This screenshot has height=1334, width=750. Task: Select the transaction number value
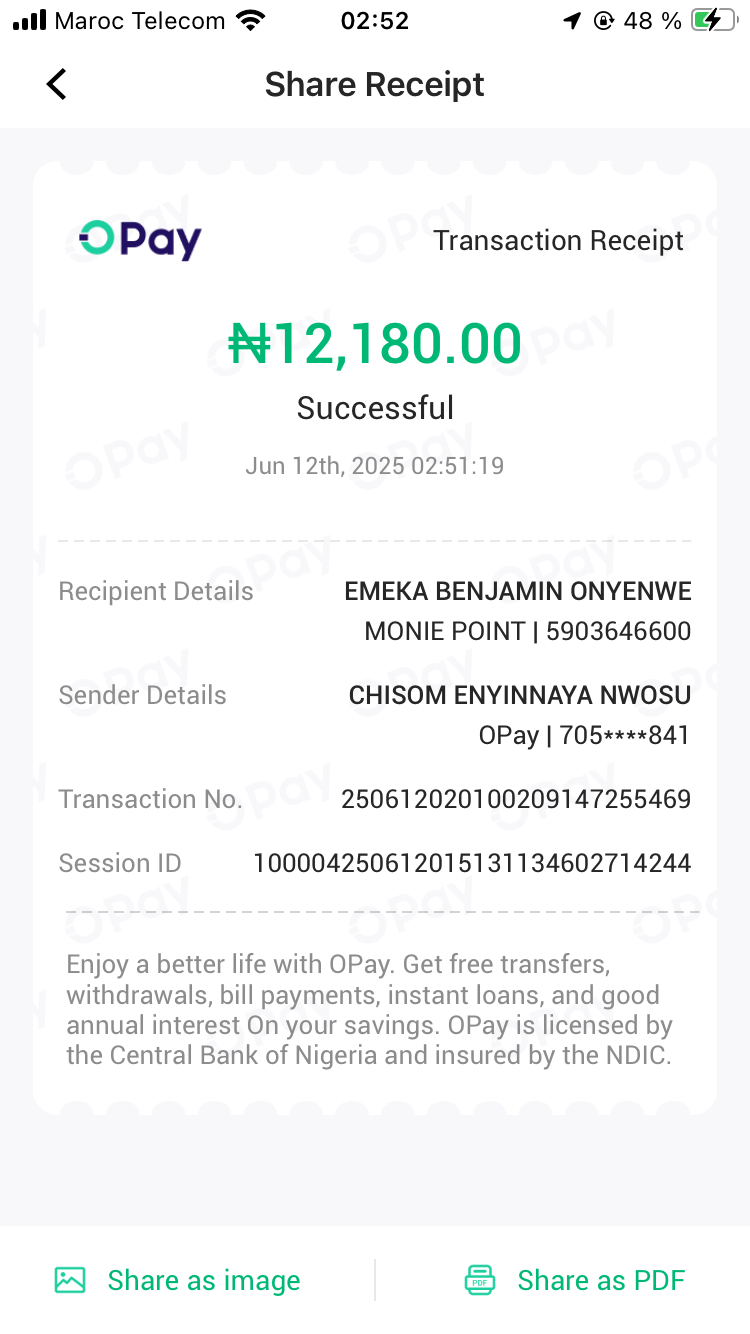coord(516,799)
